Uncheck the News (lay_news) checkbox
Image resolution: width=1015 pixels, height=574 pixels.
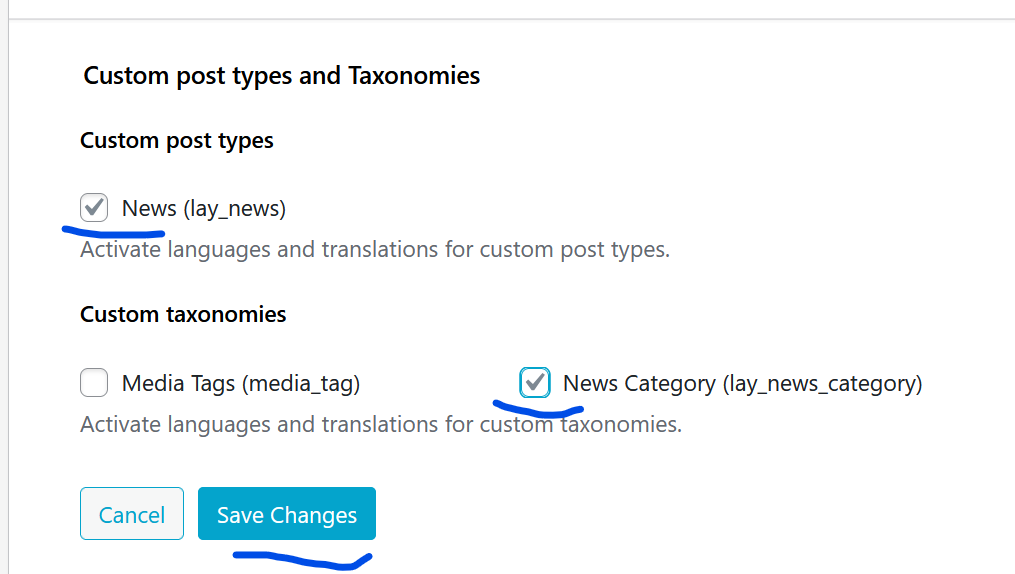(94, 208)
